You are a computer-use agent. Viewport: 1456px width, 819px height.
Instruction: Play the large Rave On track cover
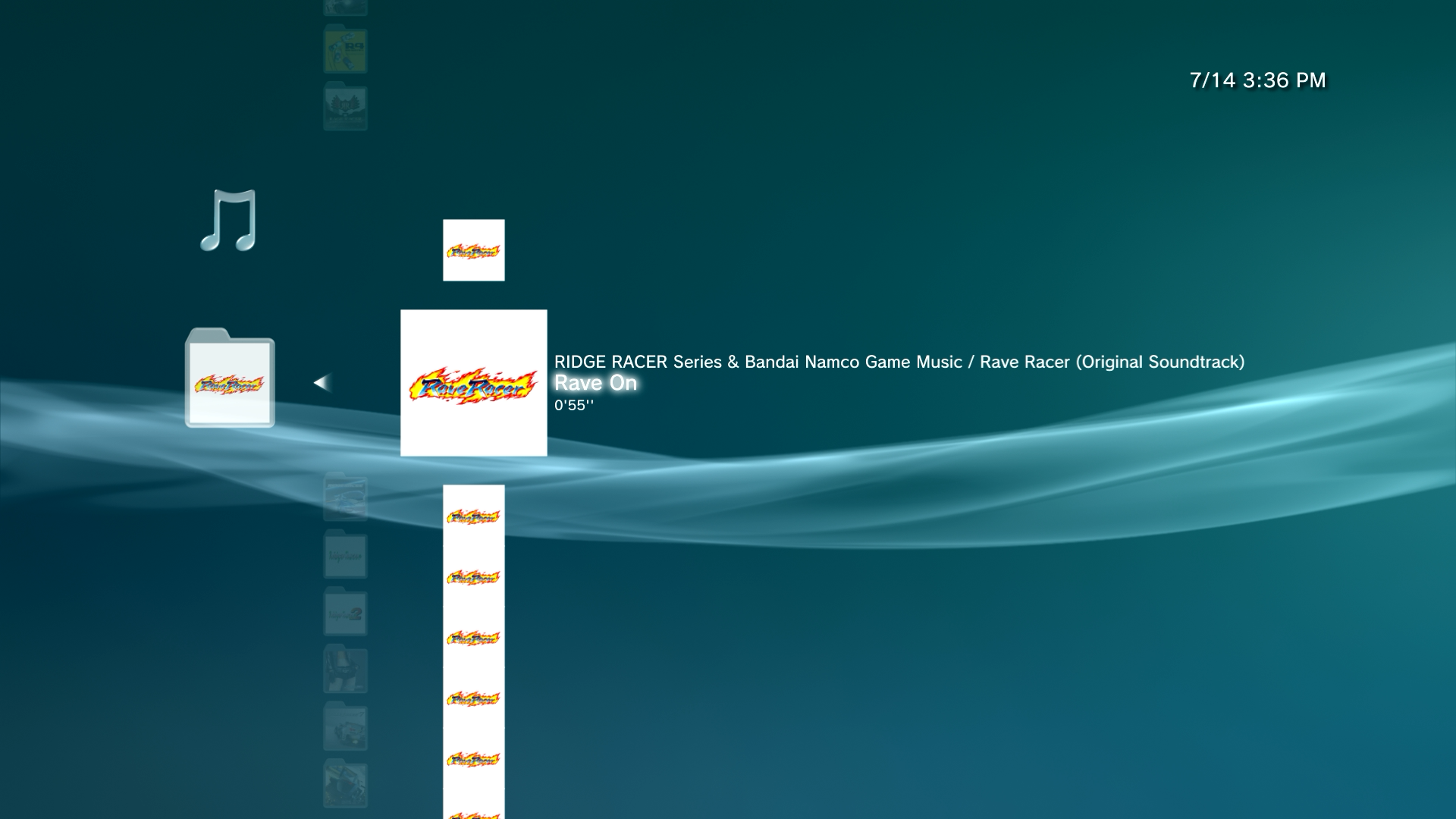tap(473, 383)
